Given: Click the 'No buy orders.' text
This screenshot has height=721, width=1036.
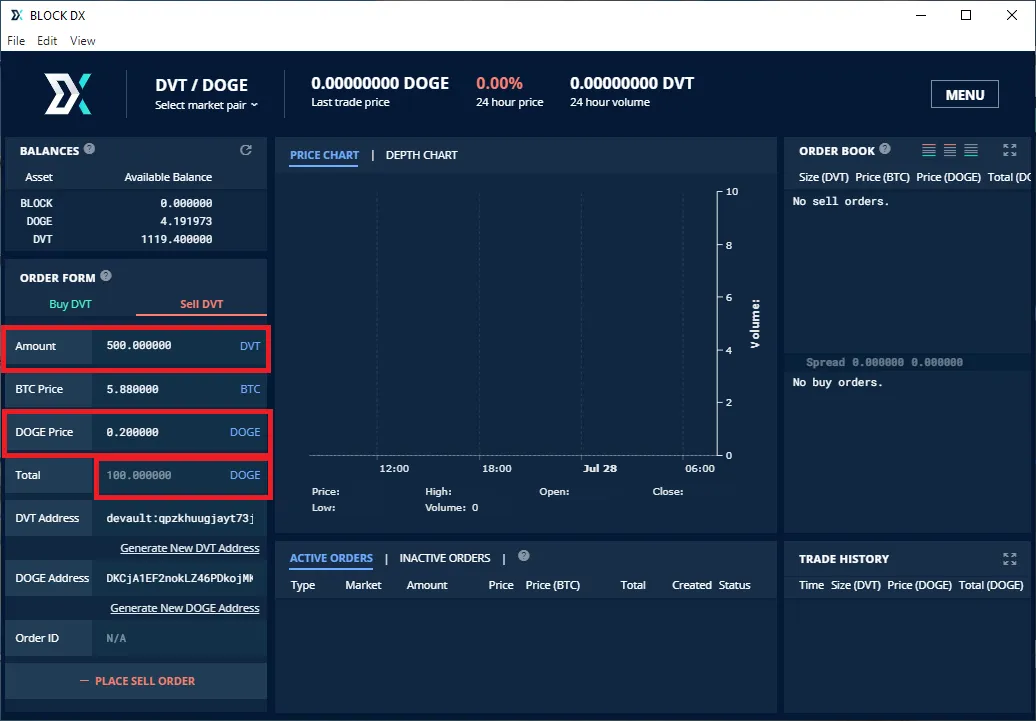Looking at the screenshot, I should (x=837, y=383).
